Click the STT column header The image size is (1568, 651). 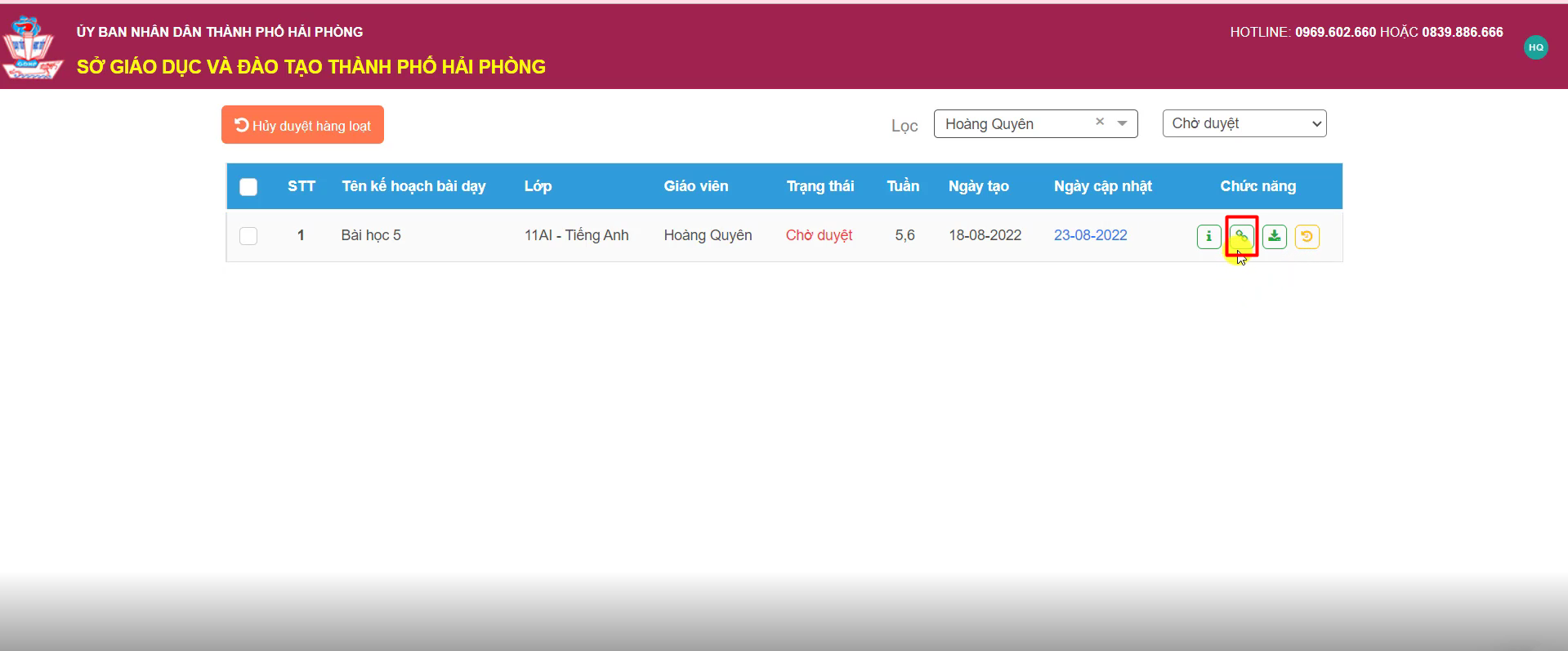[301, 186]
